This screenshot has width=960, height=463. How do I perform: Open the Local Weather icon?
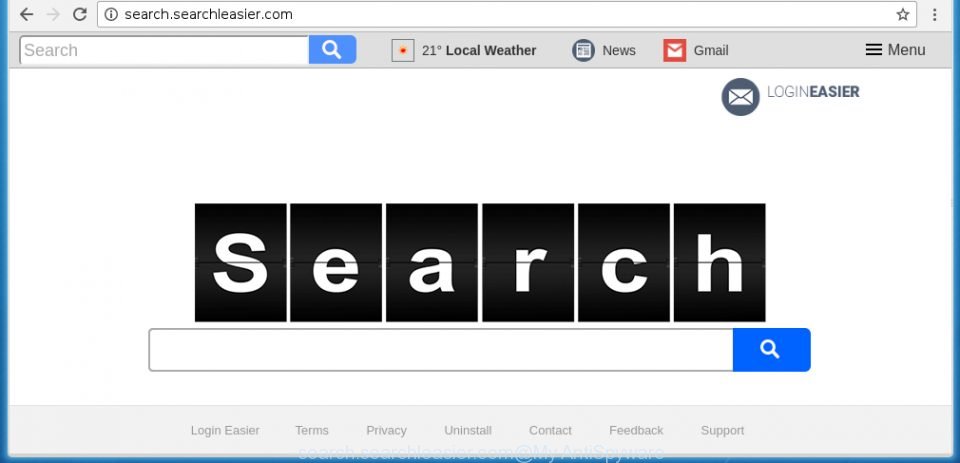pyautogui.click(x=403, y=50)
